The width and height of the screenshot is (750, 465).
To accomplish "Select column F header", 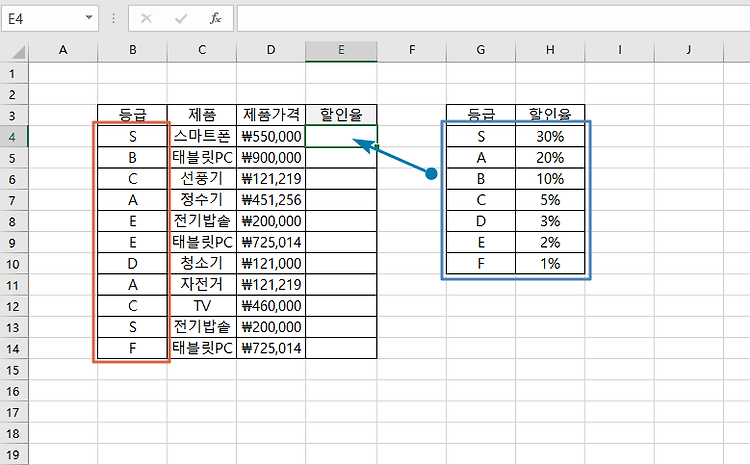I will point(412,50).
